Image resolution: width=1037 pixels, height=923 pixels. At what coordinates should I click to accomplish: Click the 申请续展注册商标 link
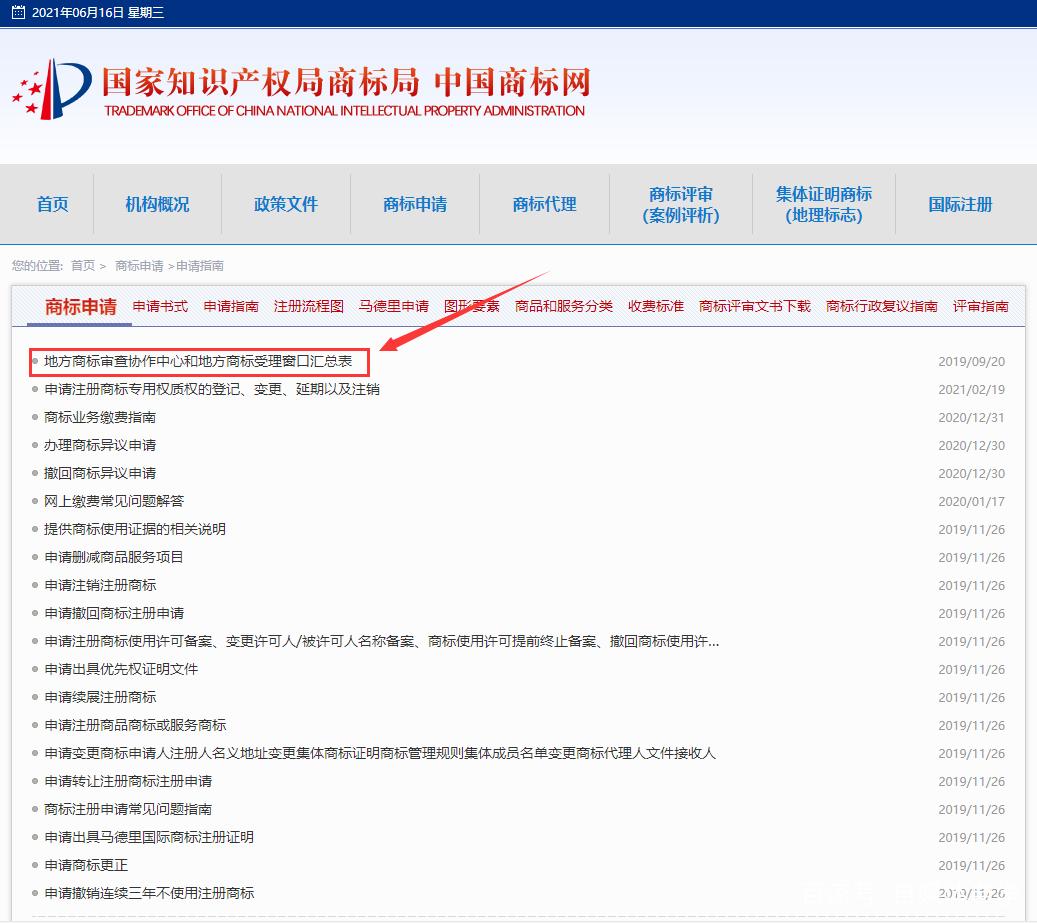100,697
